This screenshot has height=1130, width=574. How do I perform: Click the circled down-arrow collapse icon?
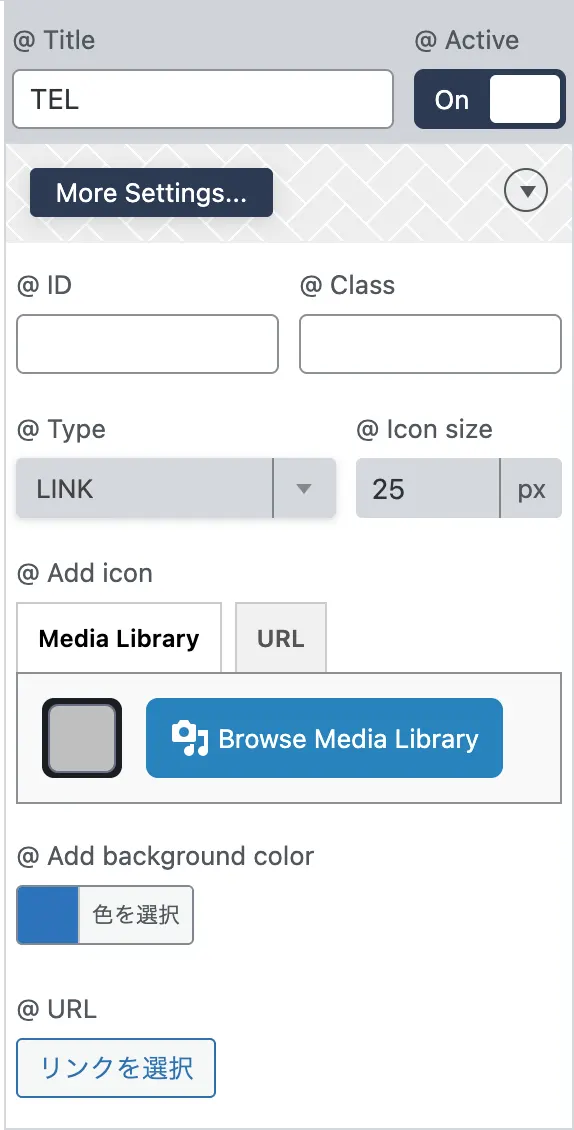click(x=526, y=192)
